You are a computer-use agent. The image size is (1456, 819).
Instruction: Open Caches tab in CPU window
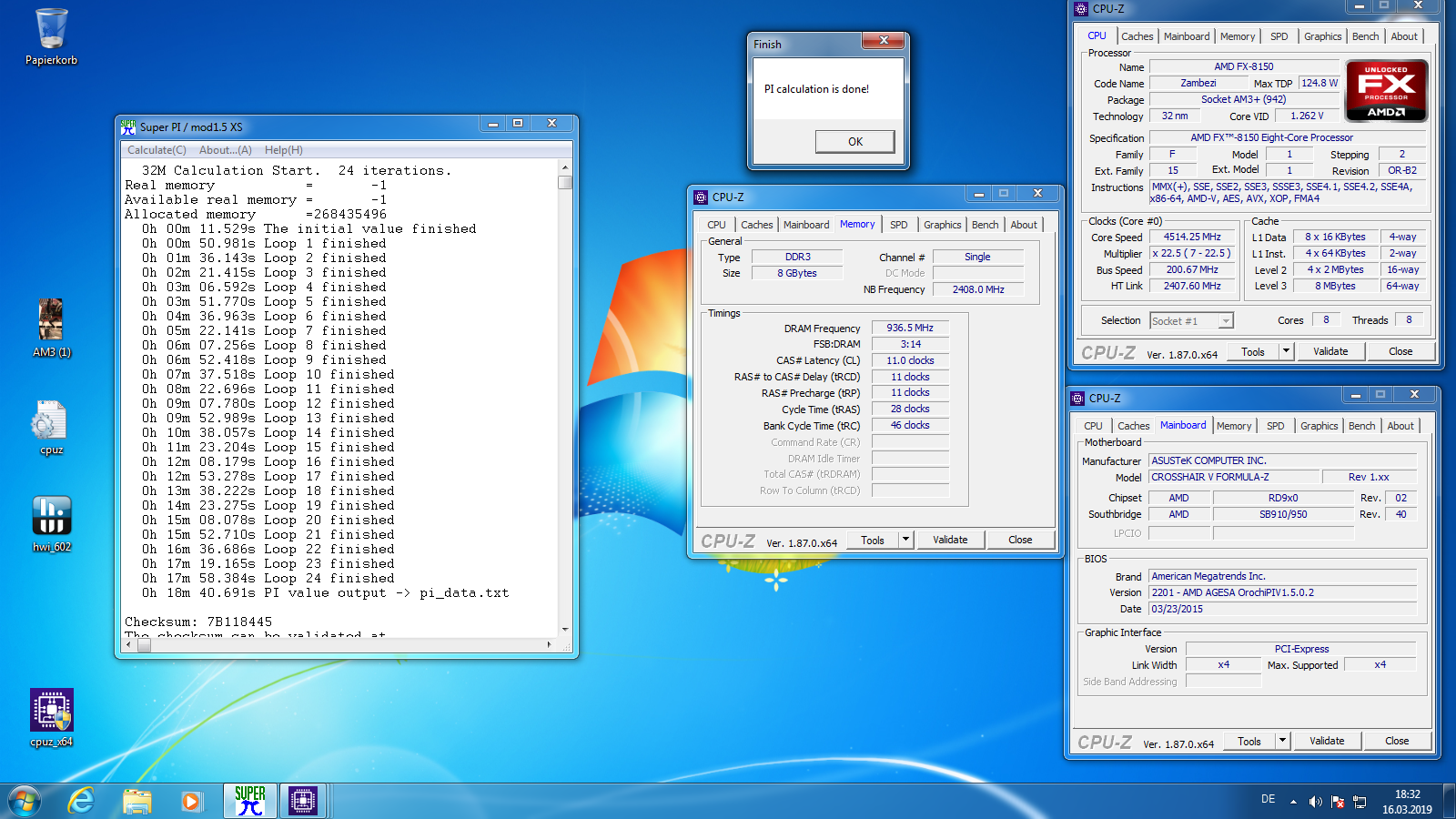click(x=1137, y=36)
